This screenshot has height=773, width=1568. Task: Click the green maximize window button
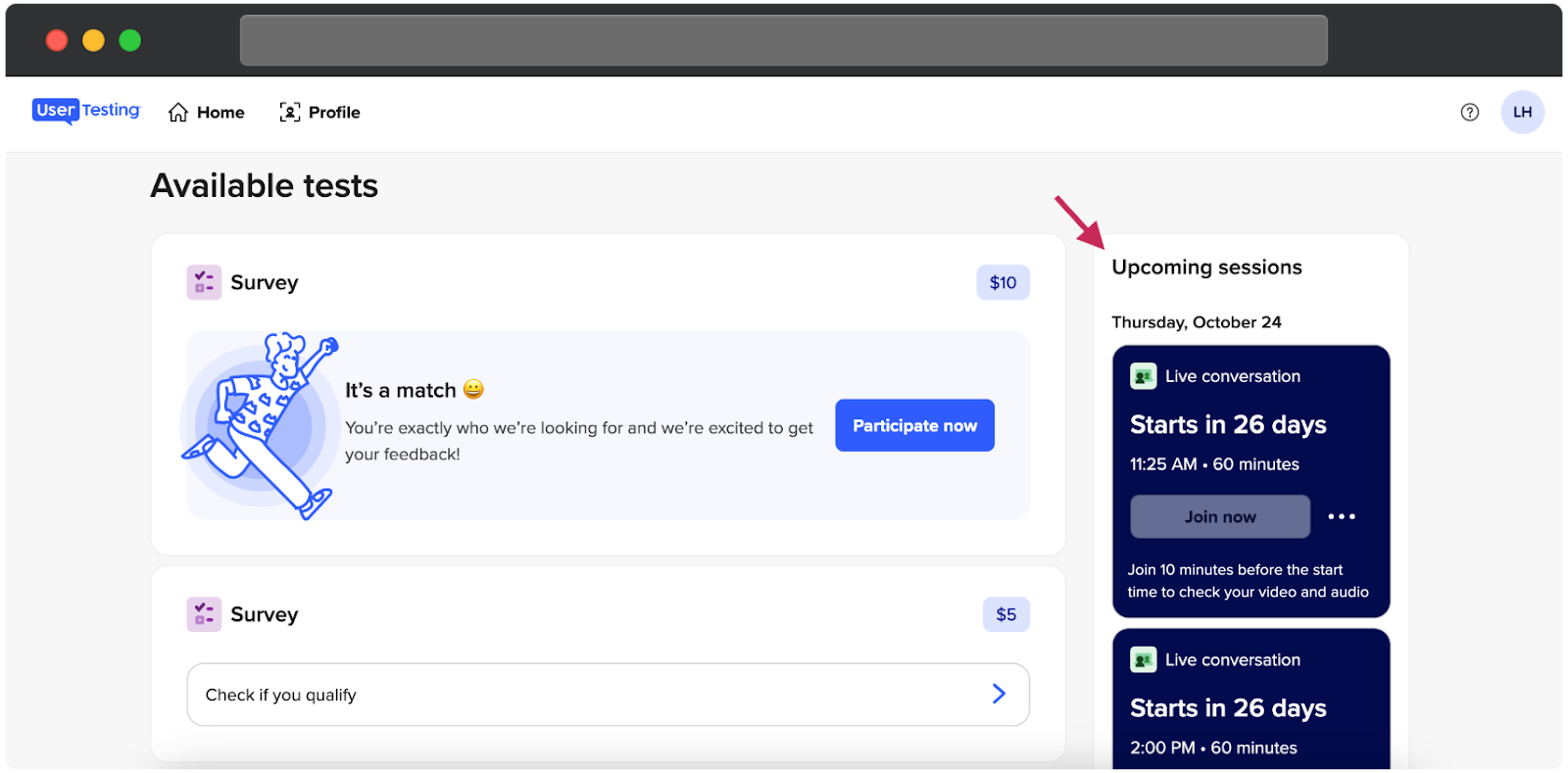pos(130,40)
